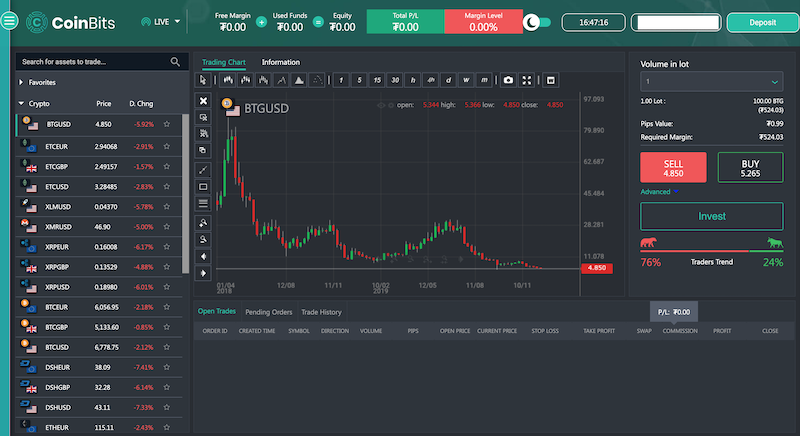Toggle favorite star for DSHEUR
This screenshot has width=800, height=436.
coord(167,367)
